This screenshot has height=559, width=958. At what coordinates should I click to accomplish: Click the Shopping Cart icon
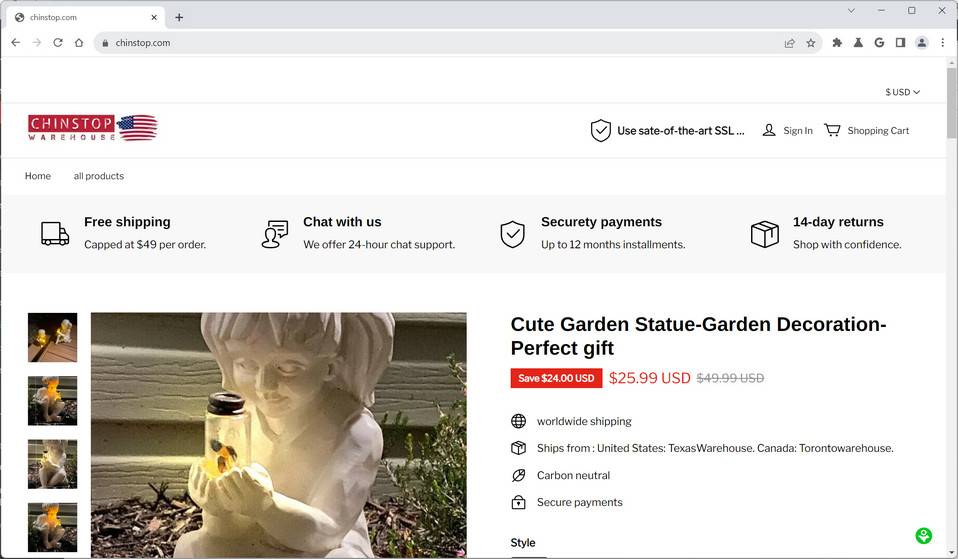click(x=832, y=130)
